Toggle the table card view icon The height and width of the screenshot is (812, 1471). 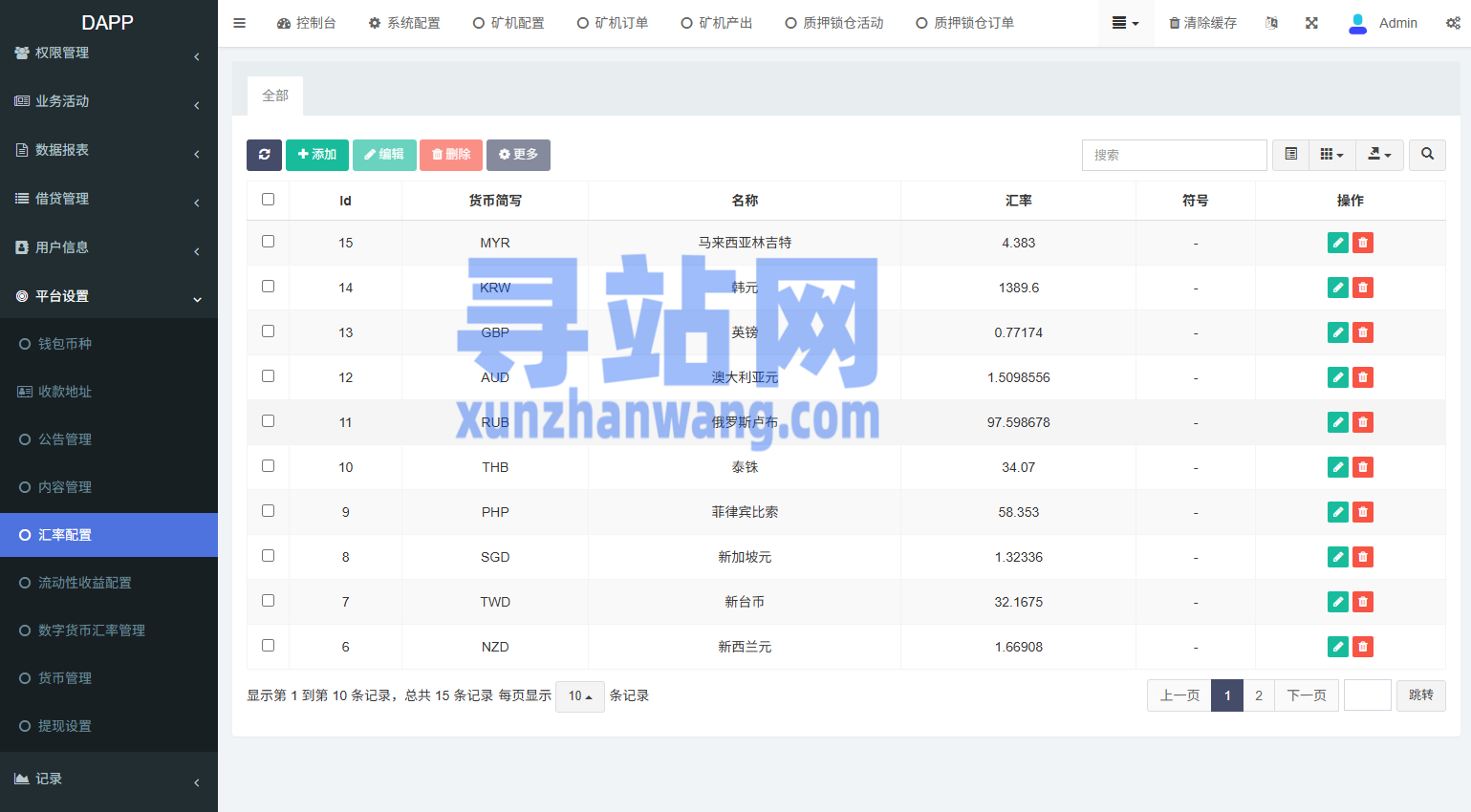[1290, 155]
